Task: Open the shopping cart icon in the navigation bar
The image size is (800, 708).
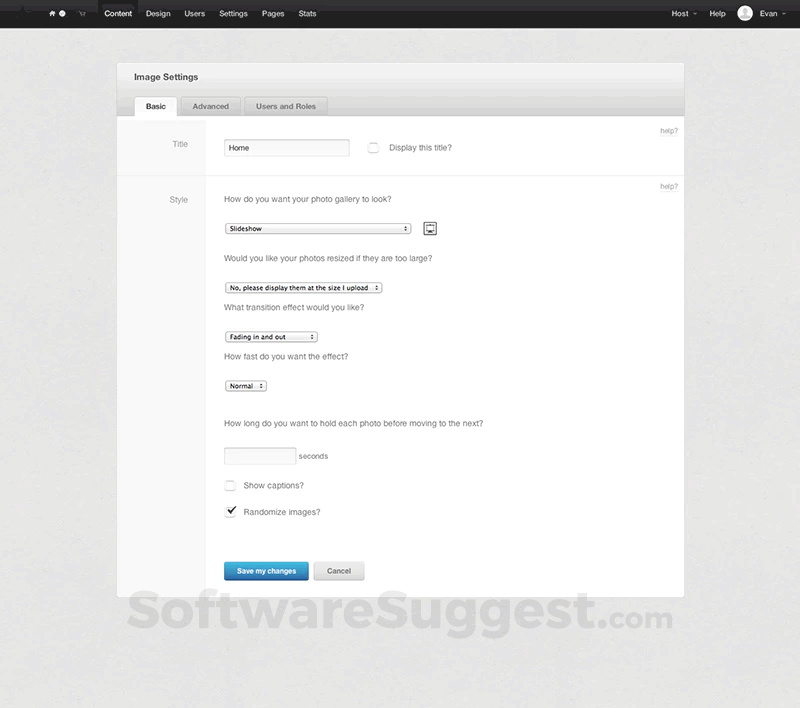Action: coord(82,13)
